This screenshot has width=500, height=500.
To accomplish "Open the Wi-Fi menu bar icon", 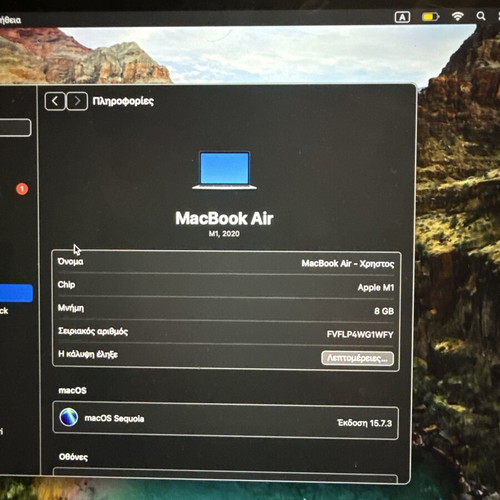I will 458,16.
